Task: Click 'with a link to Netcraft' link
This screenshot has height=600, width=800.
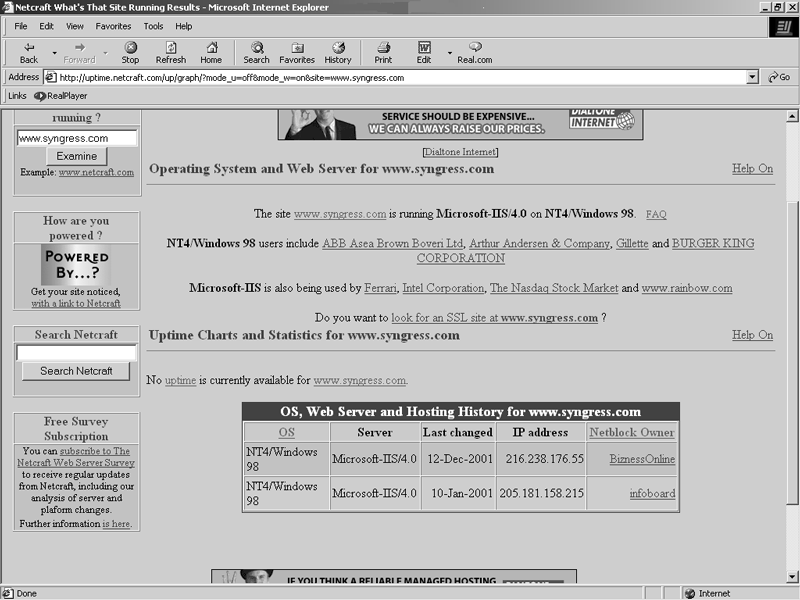Action: [76, 304]
